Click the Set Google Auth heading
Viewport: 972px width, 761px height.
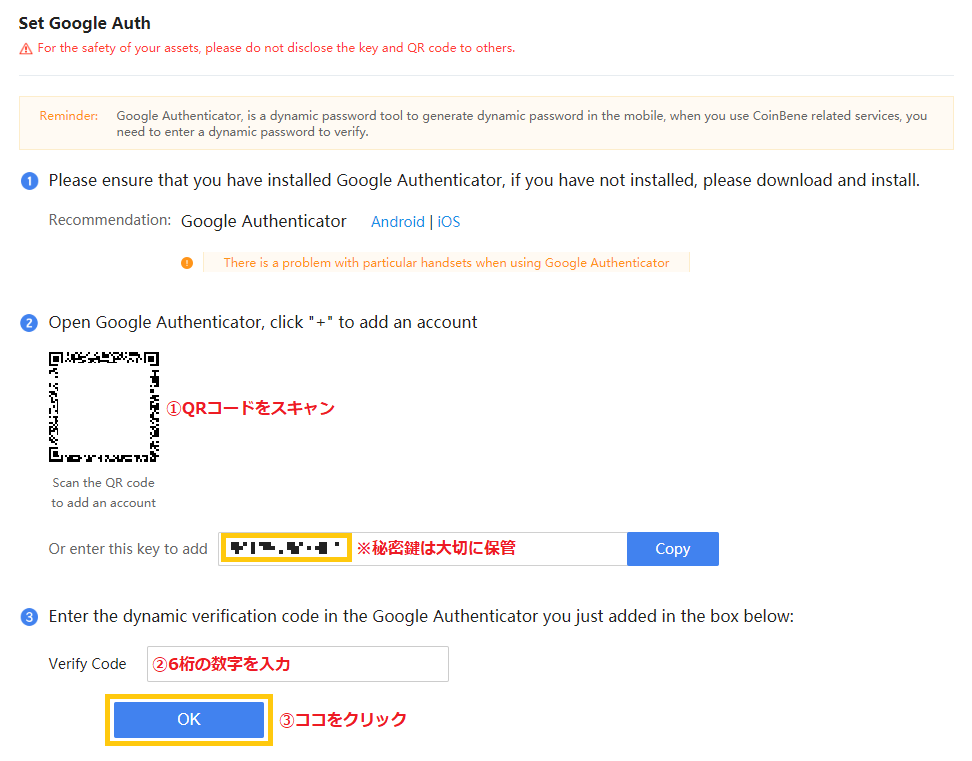click(84, 23)
